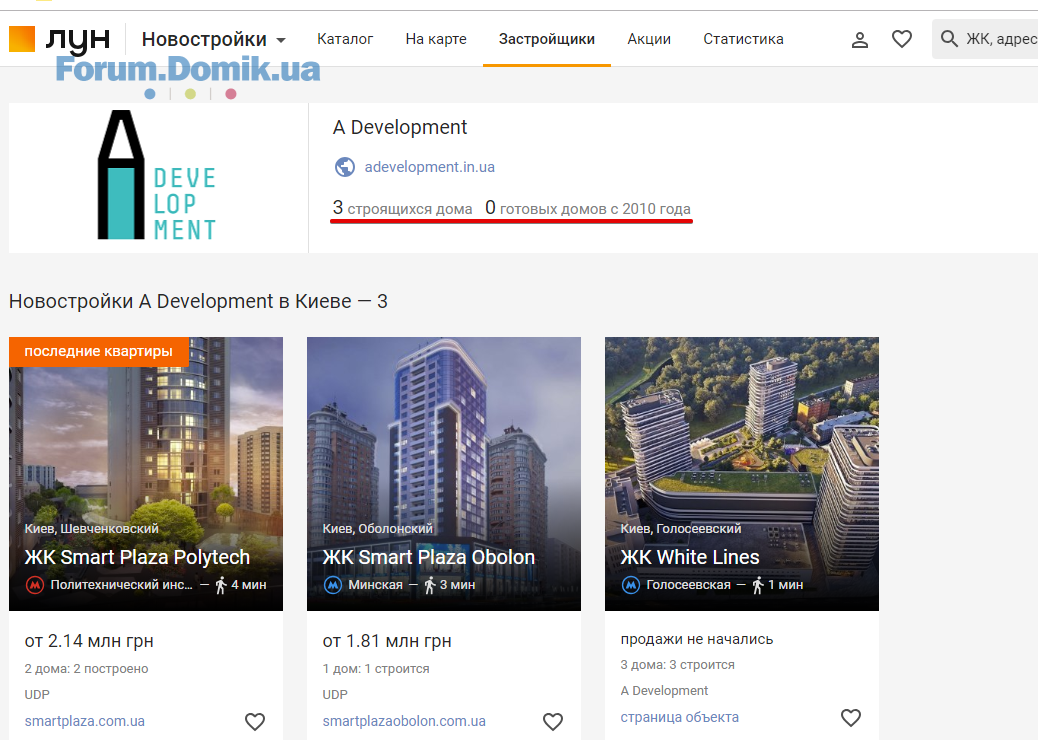Screen dimensions: 1038x740
Task: Click 0 готовых домов с 2010 года
Action: [x=588, y=208]
